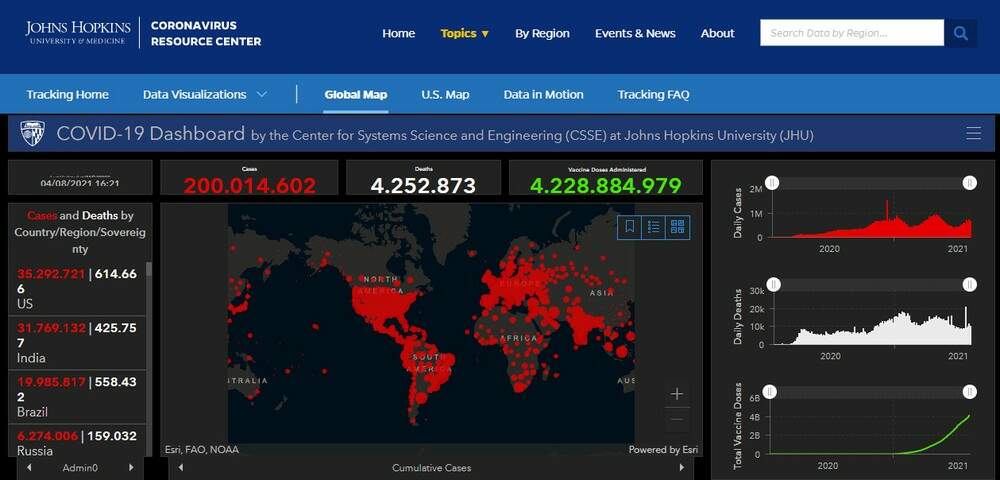Expand the Topics dropdown menu
1000x480 pixels.
(x=465, y=33)
